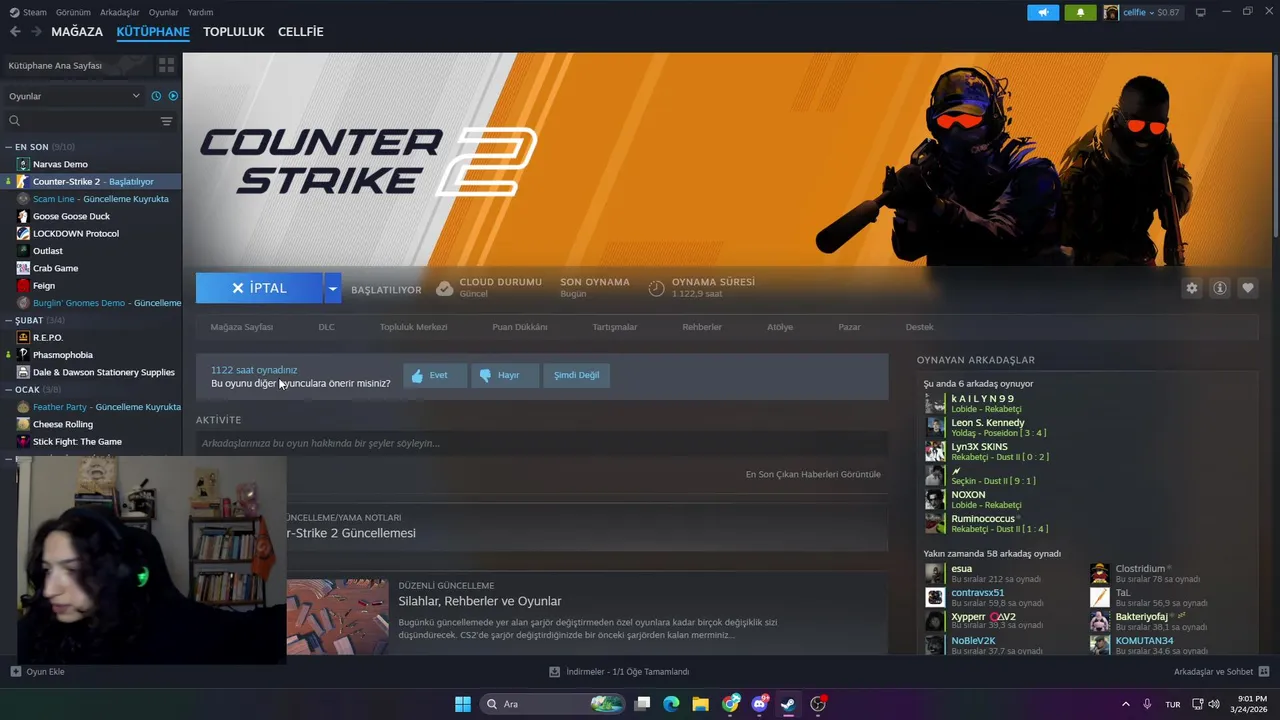The image size is (1280, 720).
Task: Click the favorite heart icon
Action: [x=1247, y=288]
